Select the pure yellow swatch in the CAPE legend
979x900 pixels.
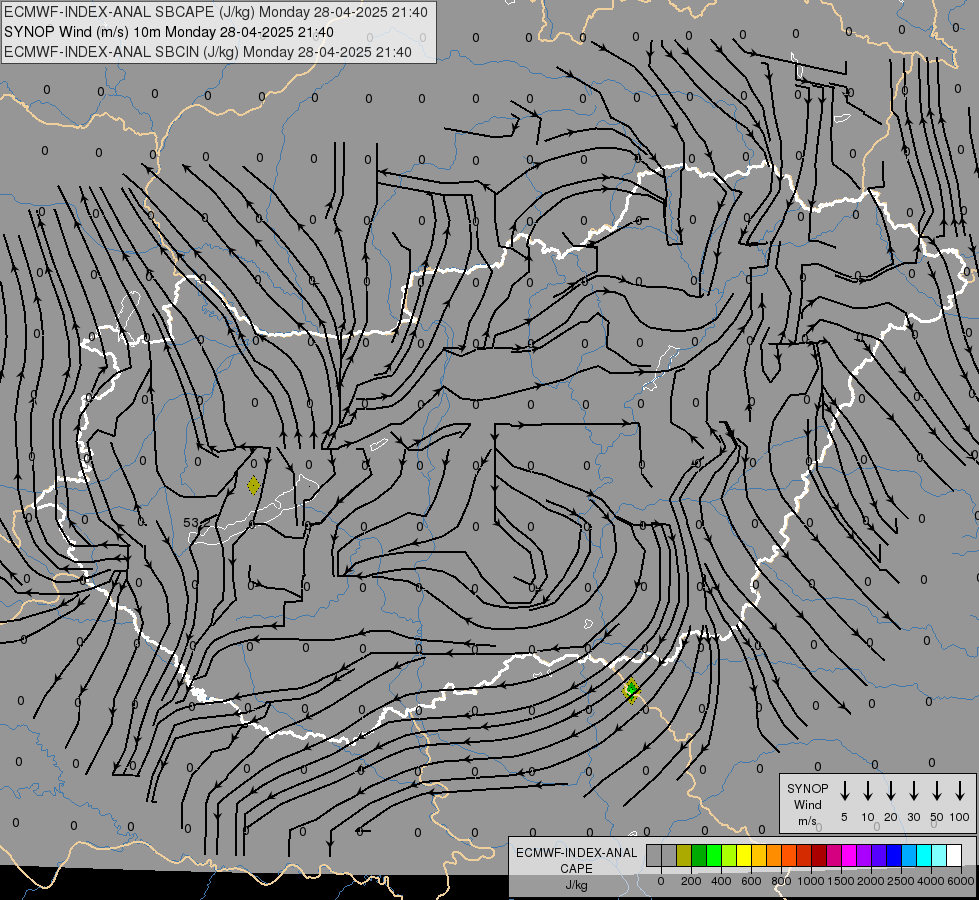click(744, 855)
